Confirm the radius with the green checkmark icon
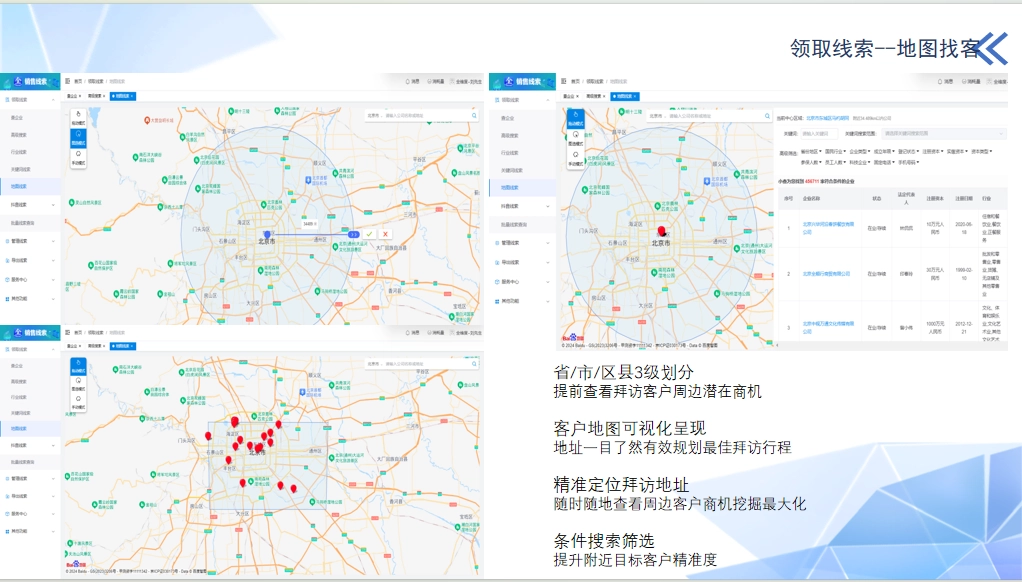 (x=370, y=234)
